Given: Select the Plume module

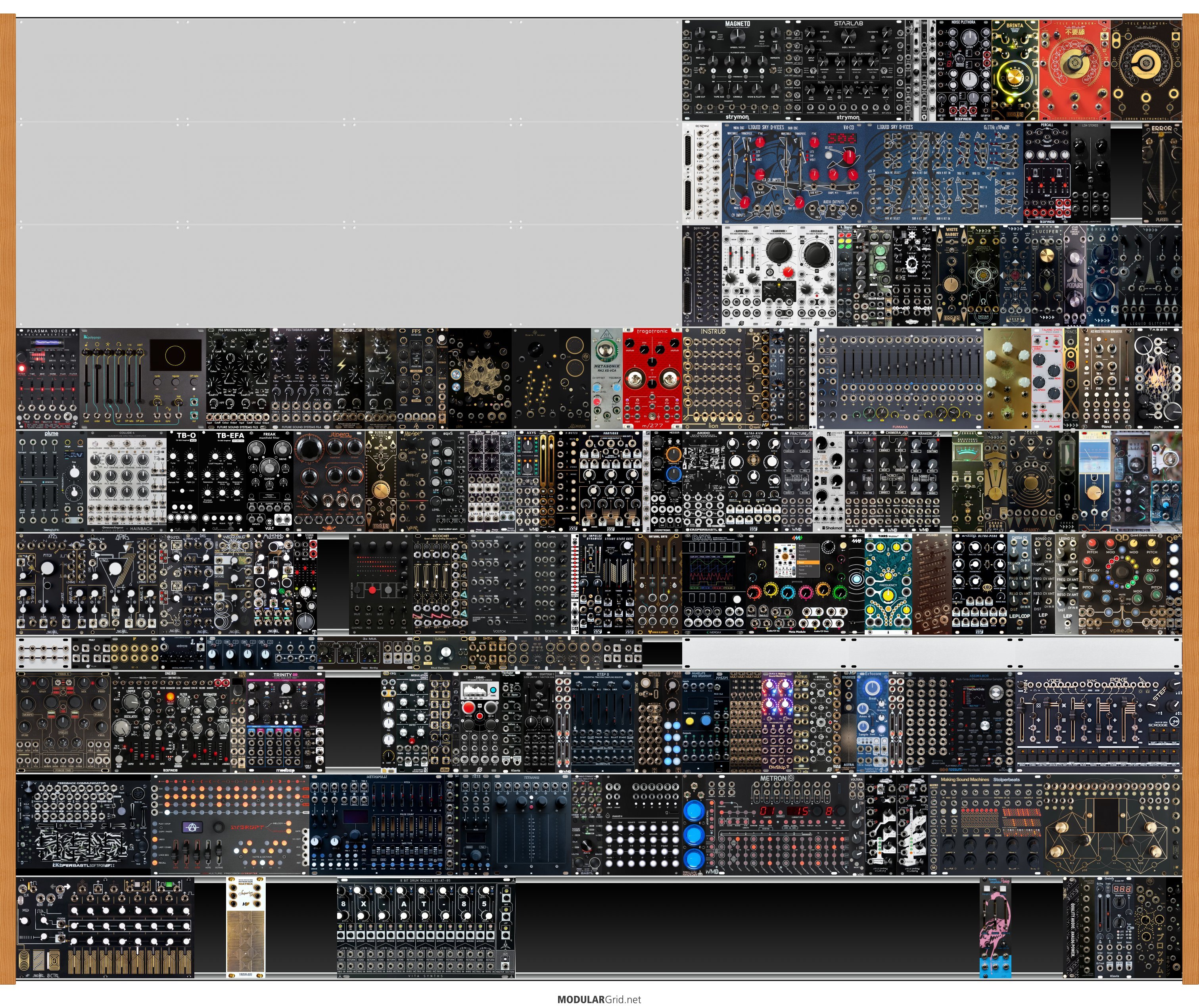Looking at the screenshot, I should pos(52,481).
